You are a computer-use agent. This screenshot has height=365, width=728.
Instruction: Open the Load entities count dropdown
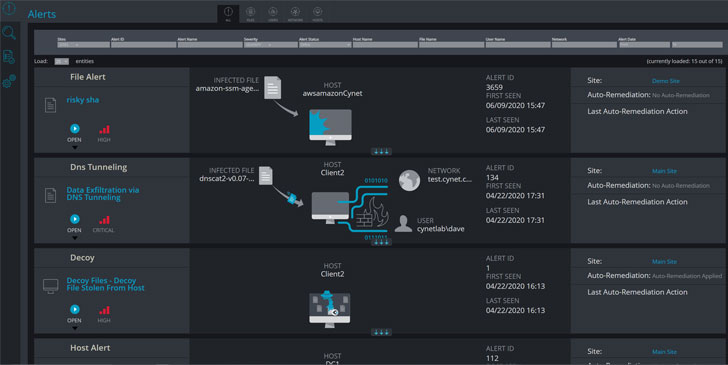61,61
